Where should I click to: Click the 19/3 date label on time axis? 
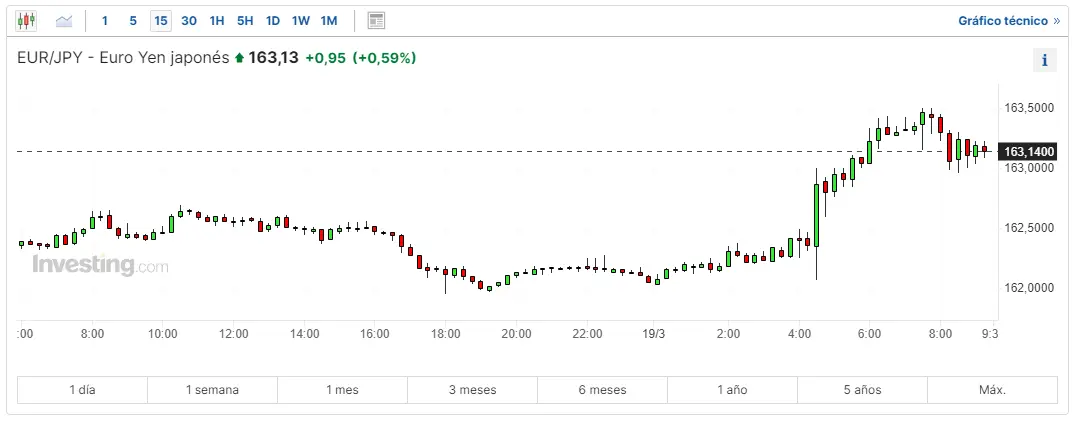653,334
